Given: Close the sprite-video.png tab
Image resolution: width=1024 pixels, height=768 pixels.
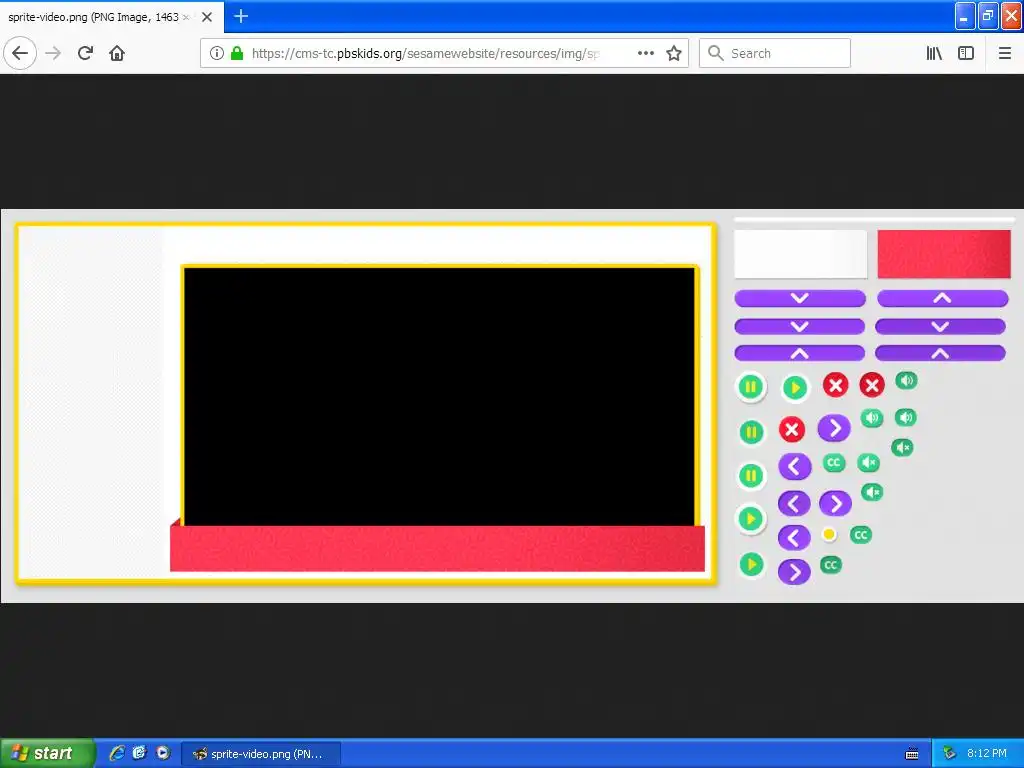Looking at the screenshot, I should click(x=207, y=17).
